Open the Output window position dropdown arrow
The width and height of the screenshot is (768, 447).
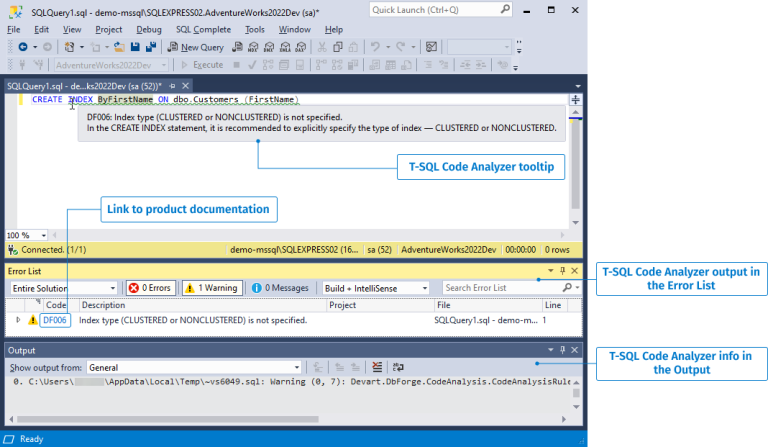(551, 350)
